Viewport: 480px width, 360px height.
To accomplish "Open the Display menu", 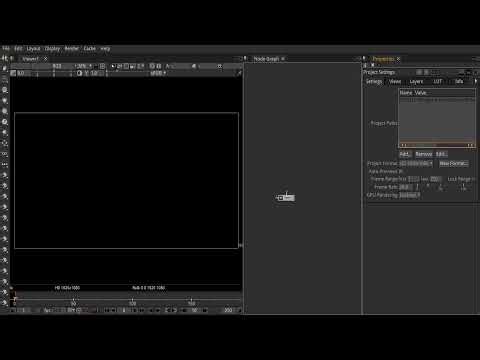I will point(52,49).
